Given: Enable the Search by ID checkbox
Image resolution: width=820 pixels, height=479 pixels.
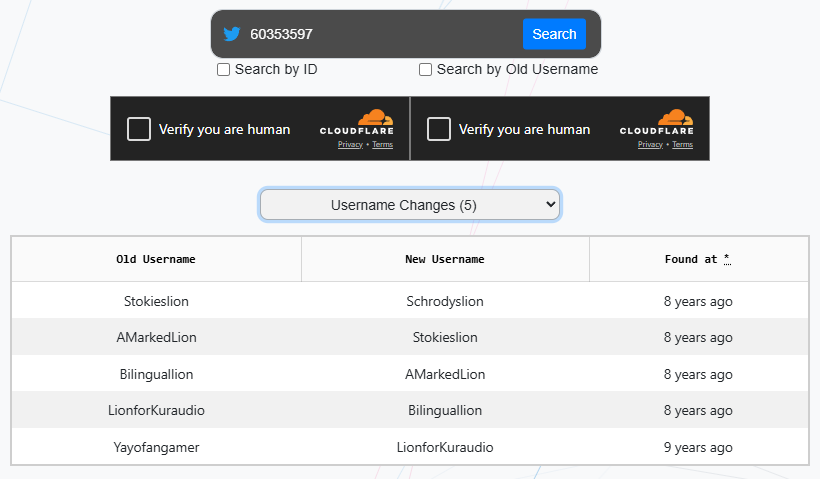Looking at the screenshot, I should tap(223, 70).
